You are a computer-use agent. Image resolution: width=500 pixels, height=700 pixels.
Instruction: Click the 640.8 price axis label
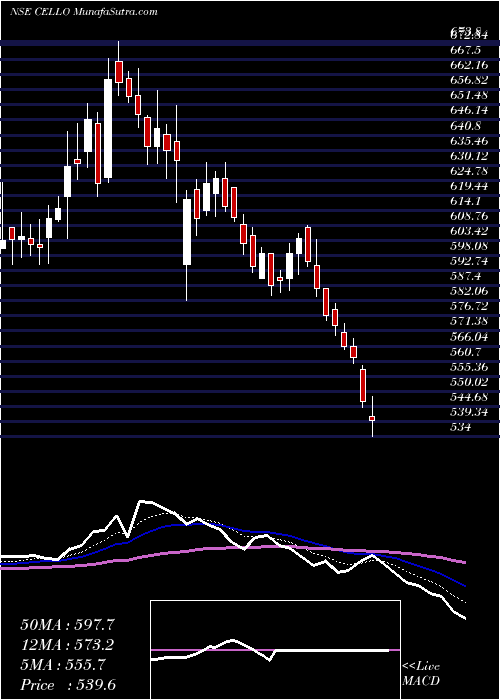[x=464, y=125]
